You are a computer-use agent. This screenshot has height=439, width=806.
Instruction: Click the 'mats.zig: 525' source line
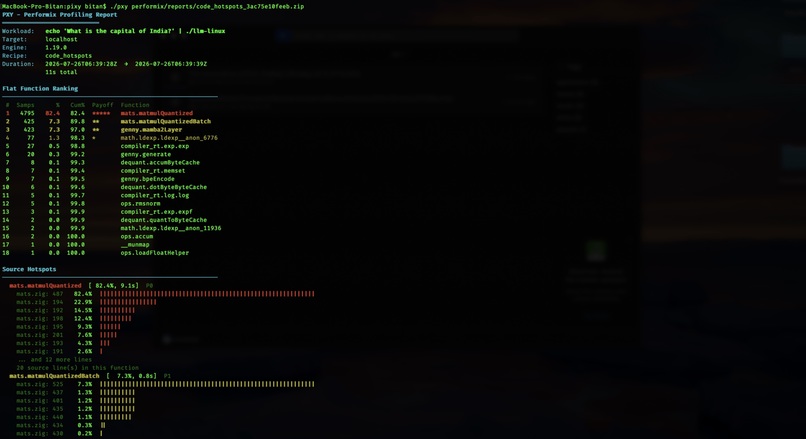click(x=40, y=385)
